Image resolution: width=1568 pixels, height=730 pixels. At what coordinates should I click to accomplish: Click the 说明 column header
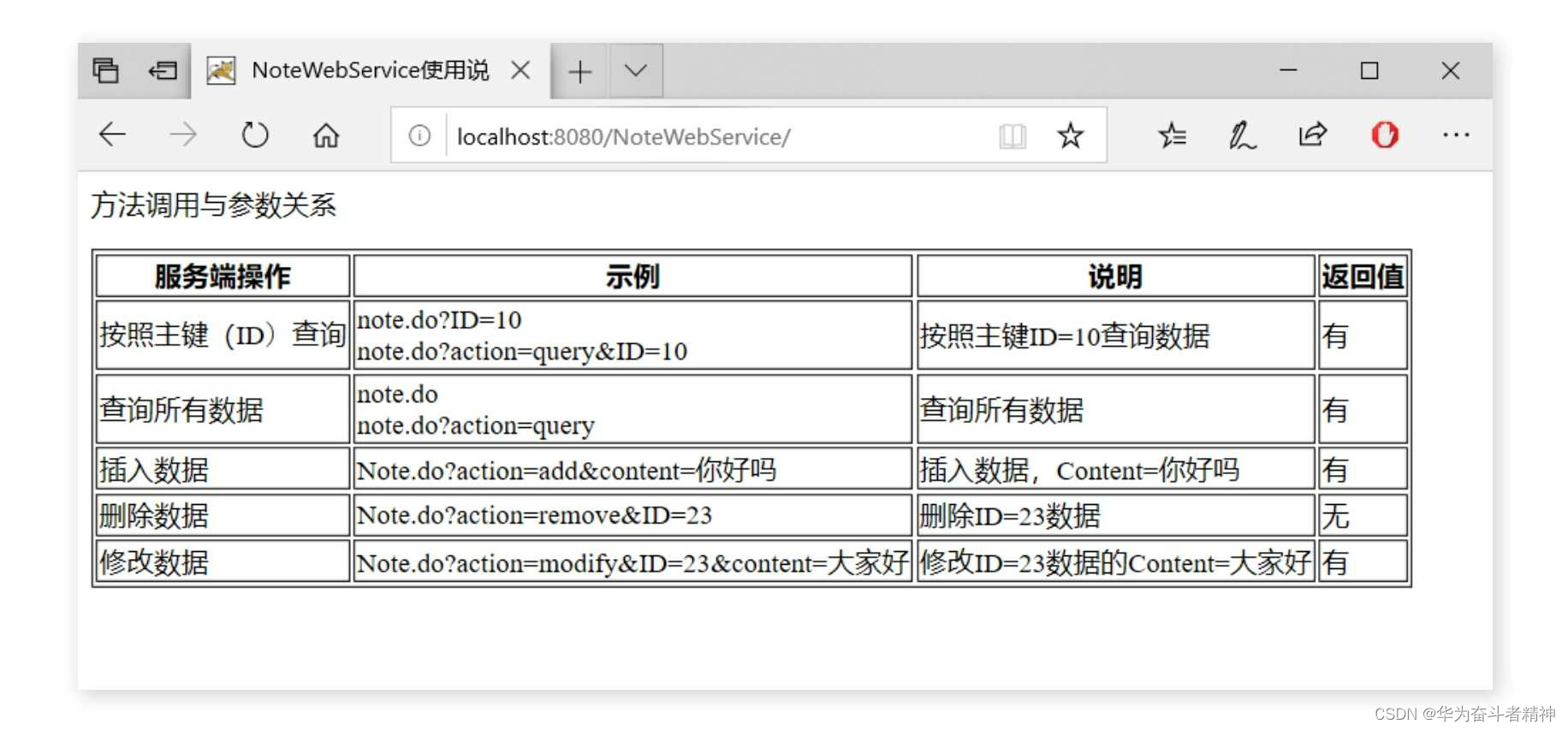1115,276
